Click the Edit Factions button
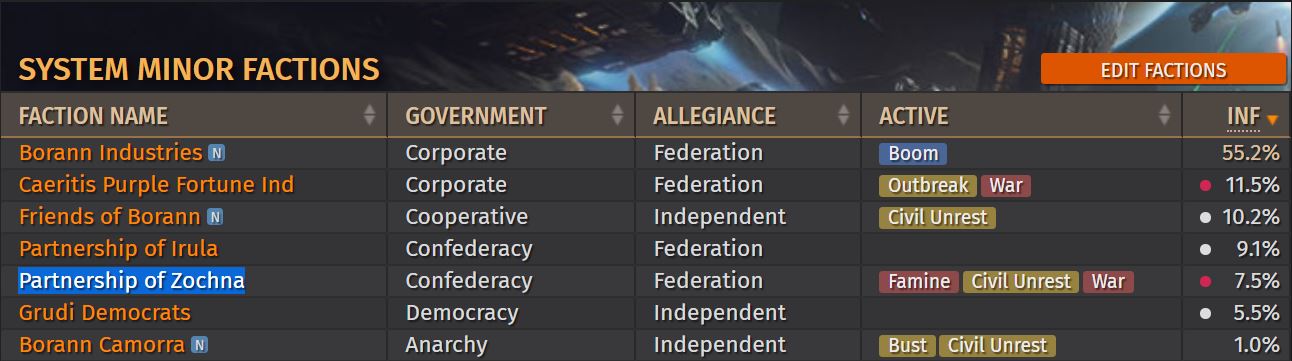Image resolution: width=1292 pixels, height=361 pixels. [x=1163, y=70]
